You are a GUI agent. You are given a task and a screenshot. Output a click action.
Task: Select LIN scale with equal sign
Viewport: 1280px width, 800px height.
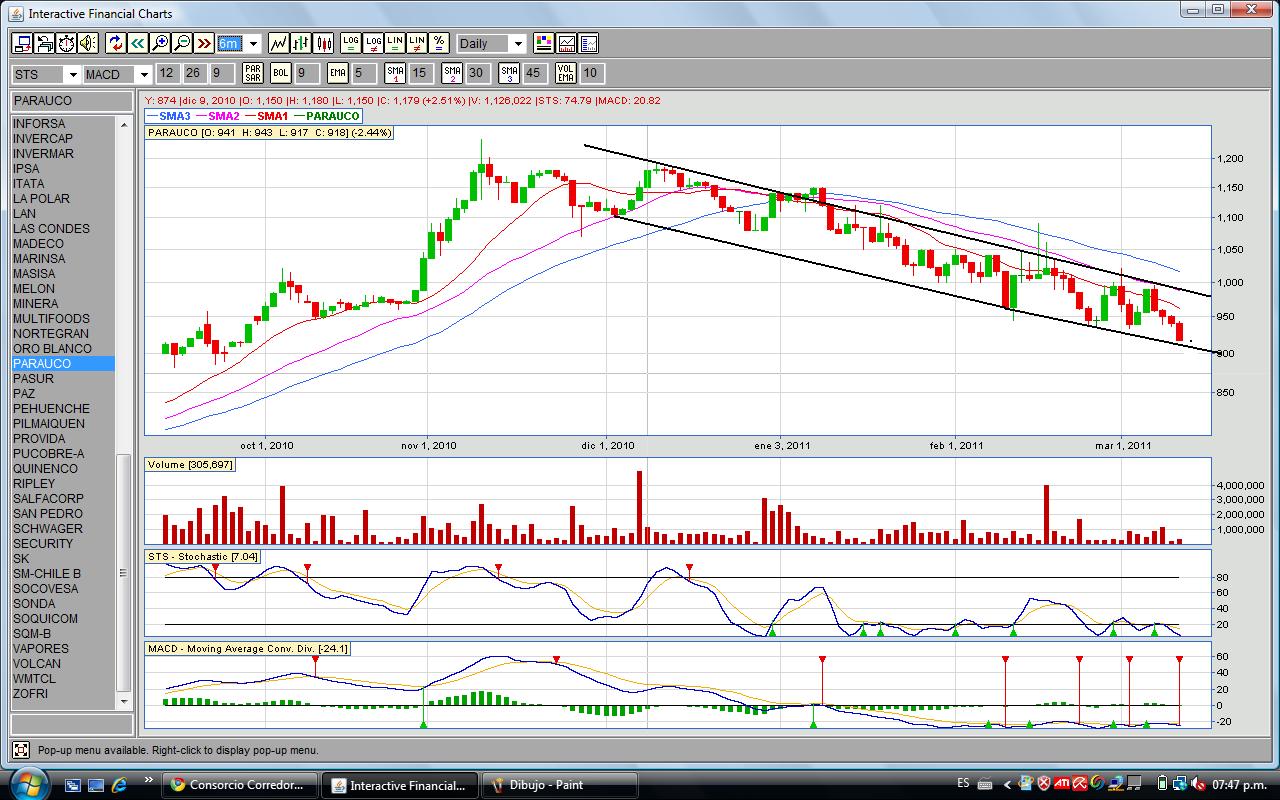coord(395,43)
